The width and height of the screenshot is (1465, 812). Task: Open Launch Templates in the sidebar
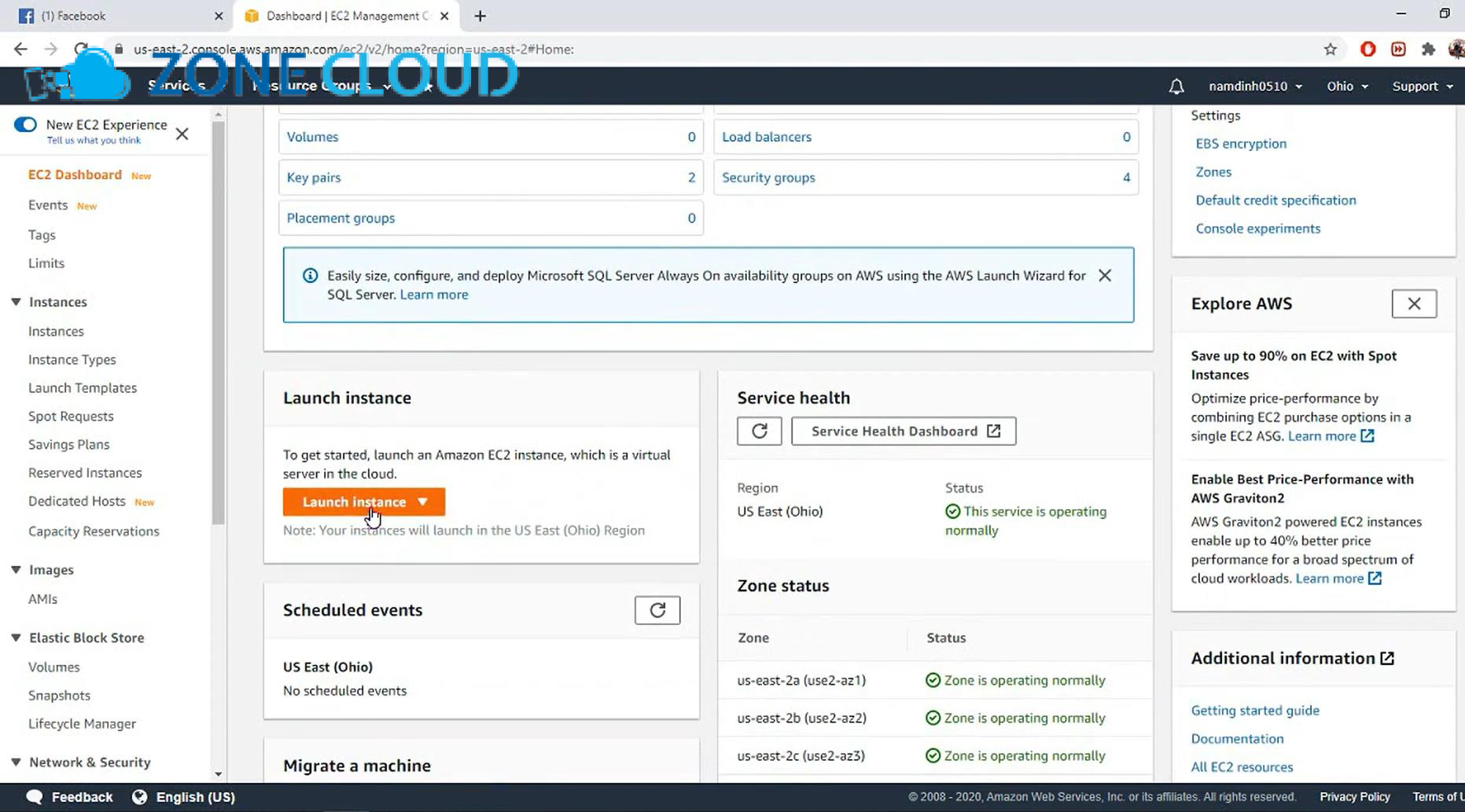pos(83,388)
